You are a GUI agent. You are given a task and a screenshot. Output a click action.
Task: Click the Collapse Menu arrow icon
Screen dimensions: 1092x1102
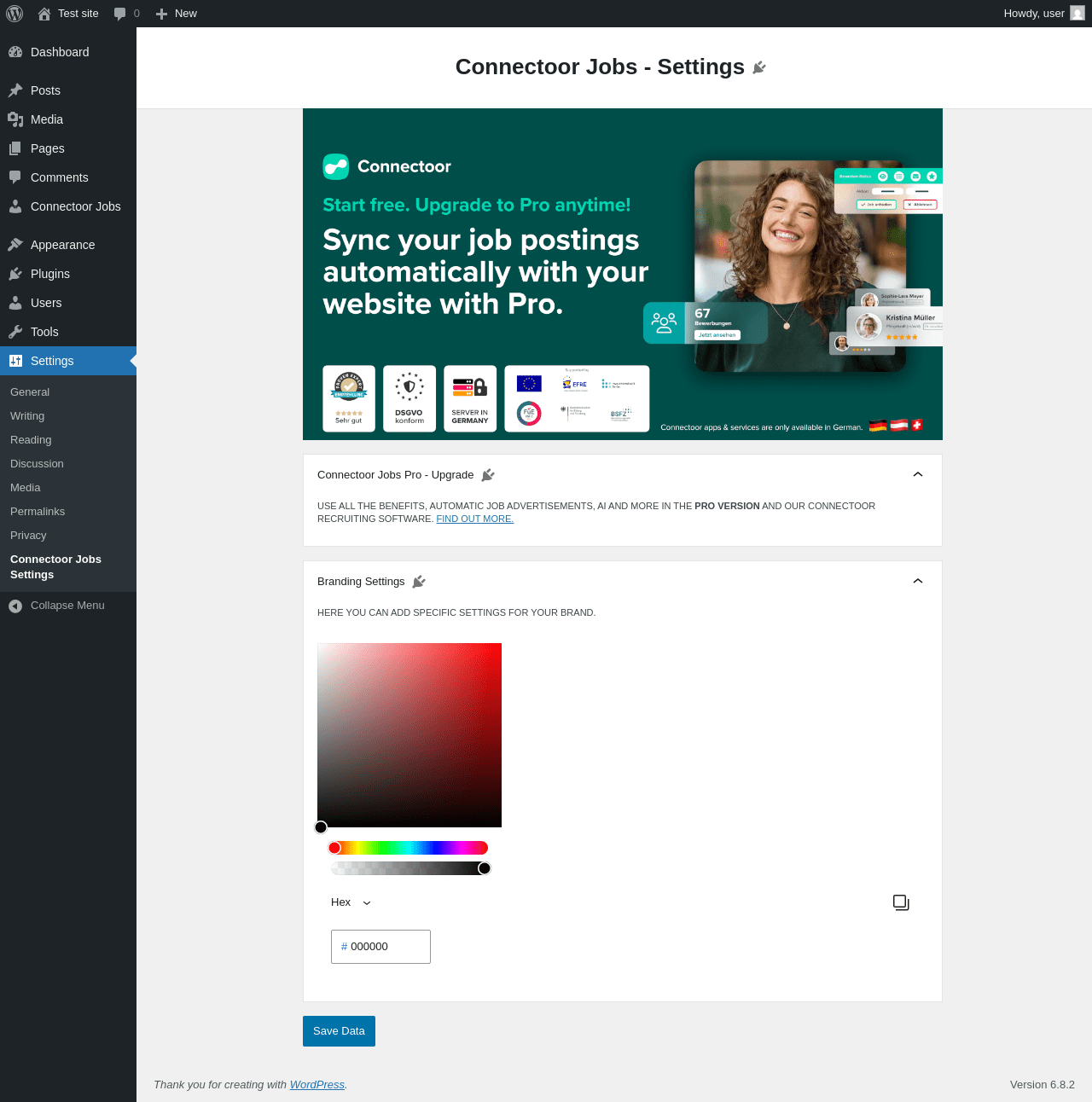tap(15, 606)
